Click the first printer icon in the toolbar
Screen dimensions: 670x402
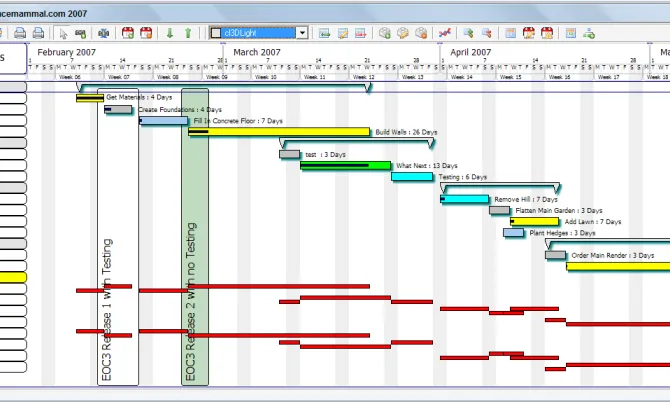click(x=20, y=33)
